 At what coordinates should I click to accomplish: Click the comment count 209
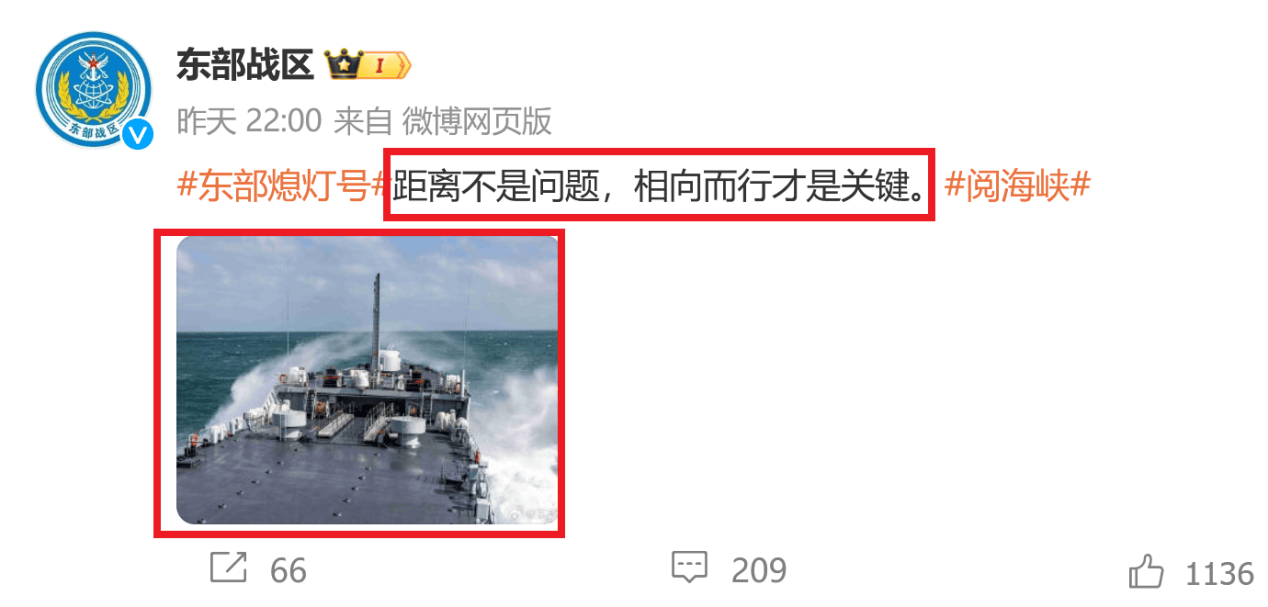(759, 570)
